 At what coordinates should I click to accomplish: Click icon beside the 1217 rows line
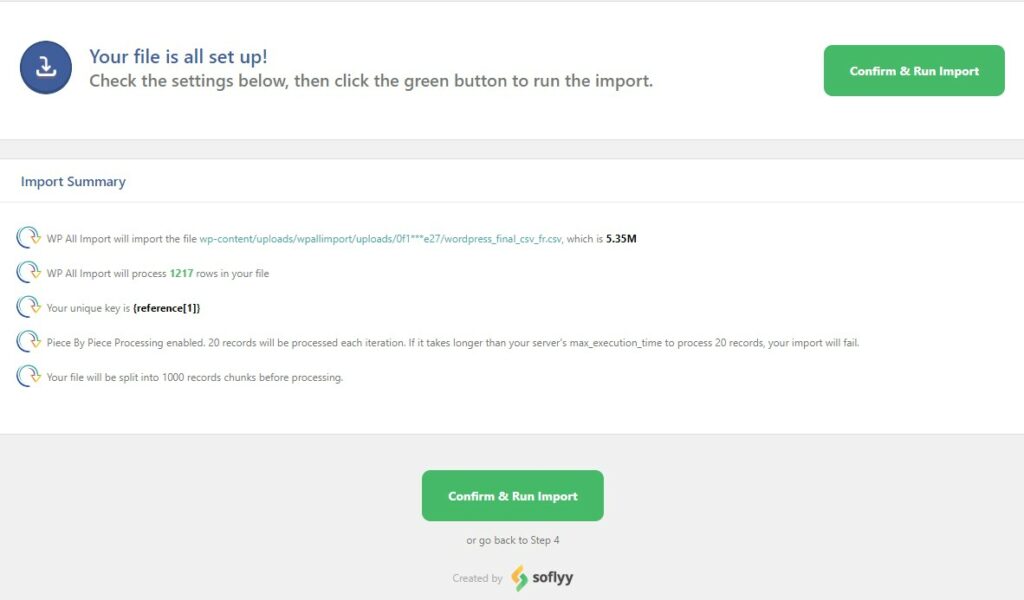(x=28, y=272)
